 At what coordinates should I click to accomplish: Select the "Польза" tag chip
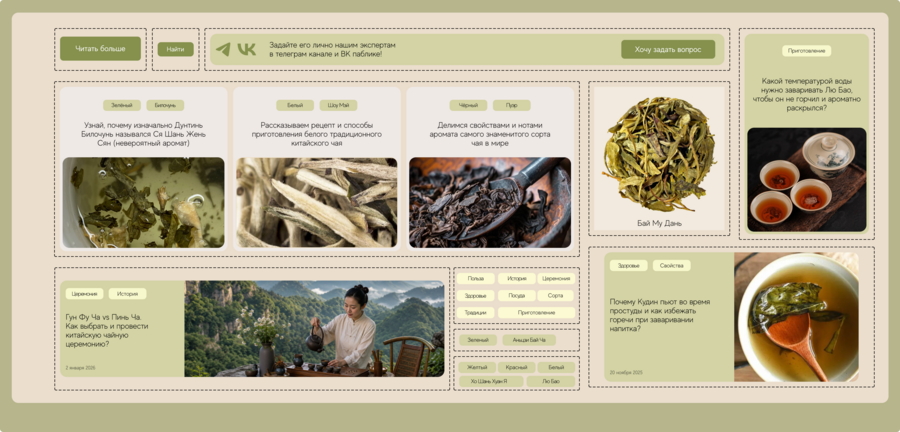tap(476, 278)
